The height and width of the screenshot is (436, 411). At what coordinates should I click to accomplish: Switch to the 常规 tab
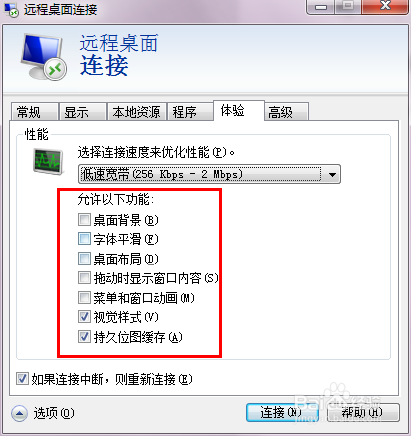coord(34,111)
